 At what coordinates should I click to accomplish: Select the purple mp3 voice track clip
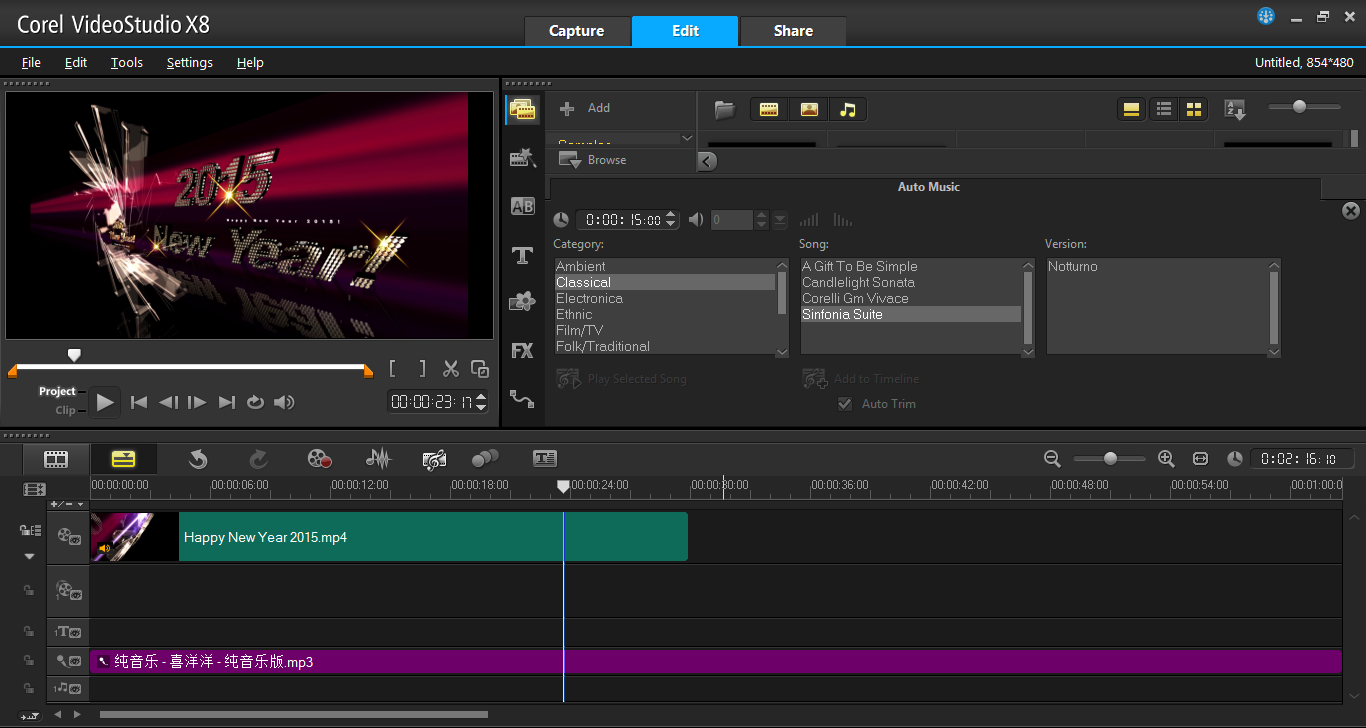[x=716, y=662]
